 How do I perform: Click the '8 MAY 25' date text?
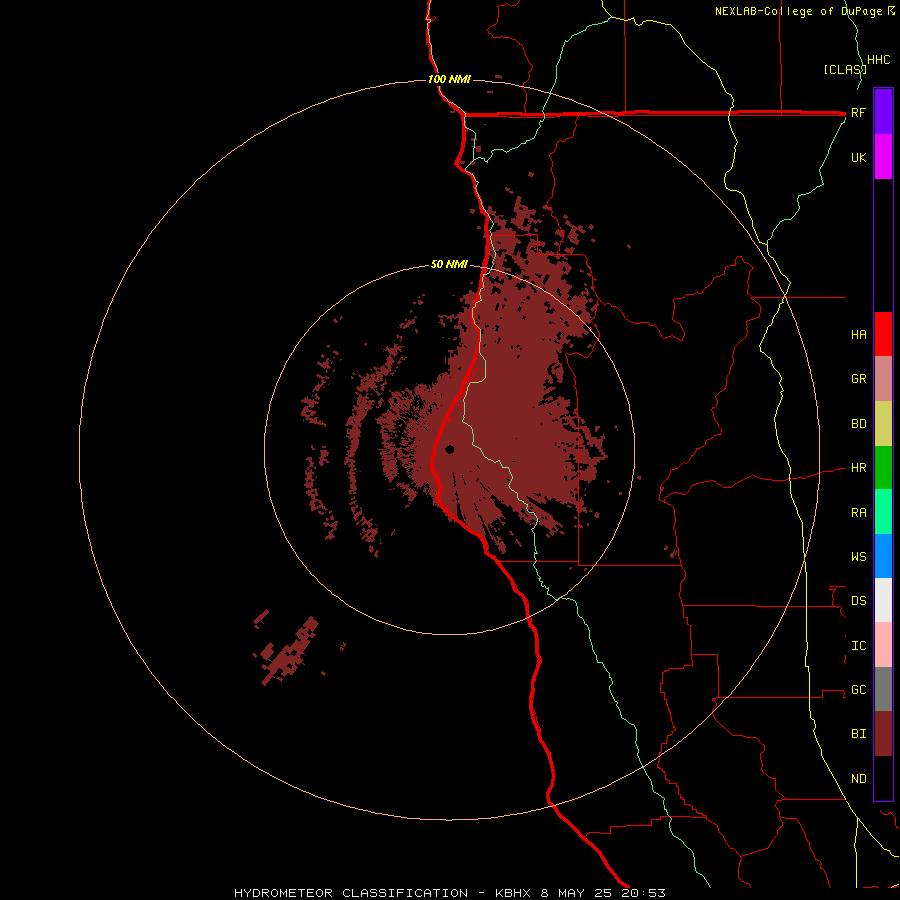[576, 893]
